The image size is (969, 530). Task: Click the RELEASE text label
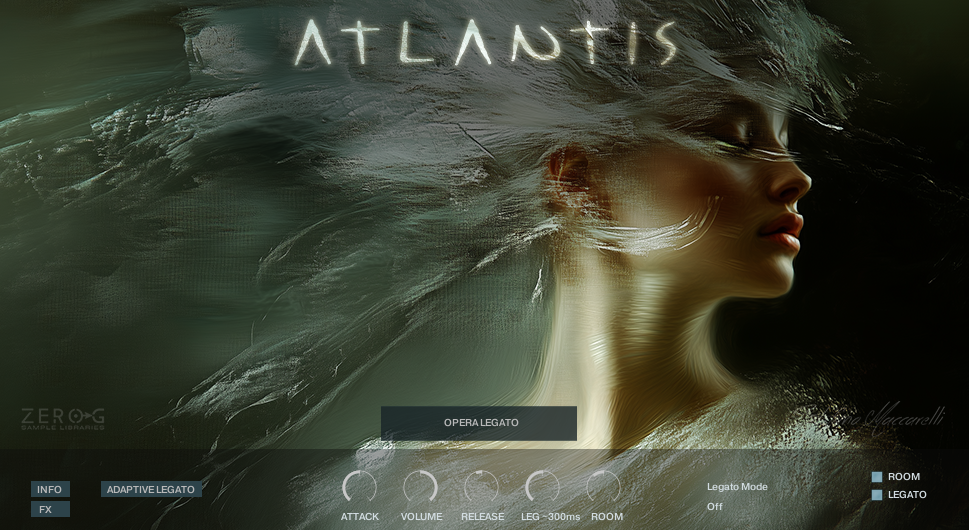tap(482, 517)
